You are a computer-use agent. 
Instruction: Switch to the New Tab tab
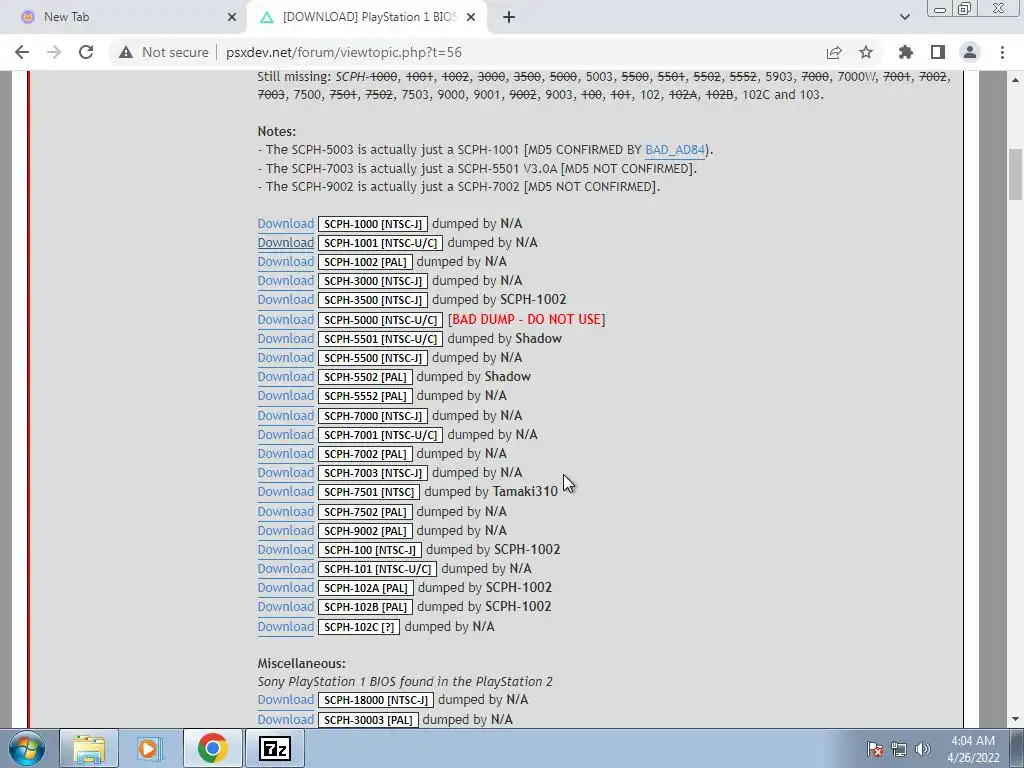[124, 18]
